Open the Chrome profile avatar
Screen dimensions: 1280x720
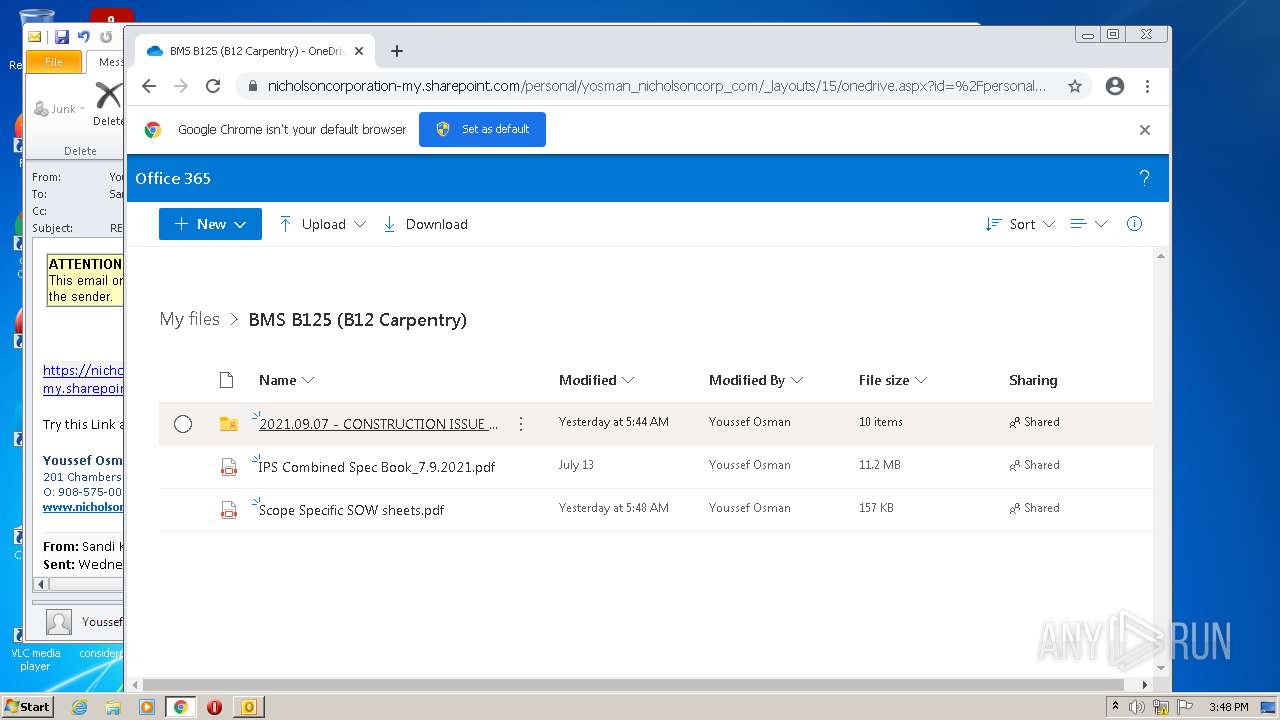(1115, 86)
